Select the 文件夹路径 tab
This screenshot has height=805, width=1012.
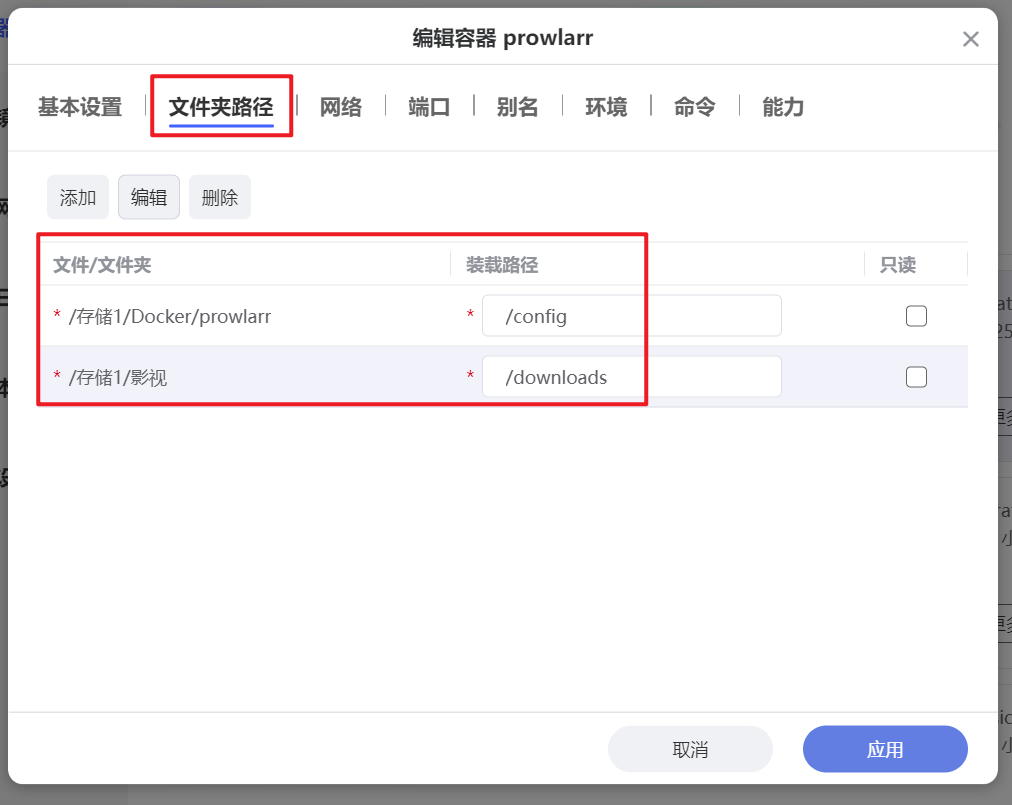point(221,107)
